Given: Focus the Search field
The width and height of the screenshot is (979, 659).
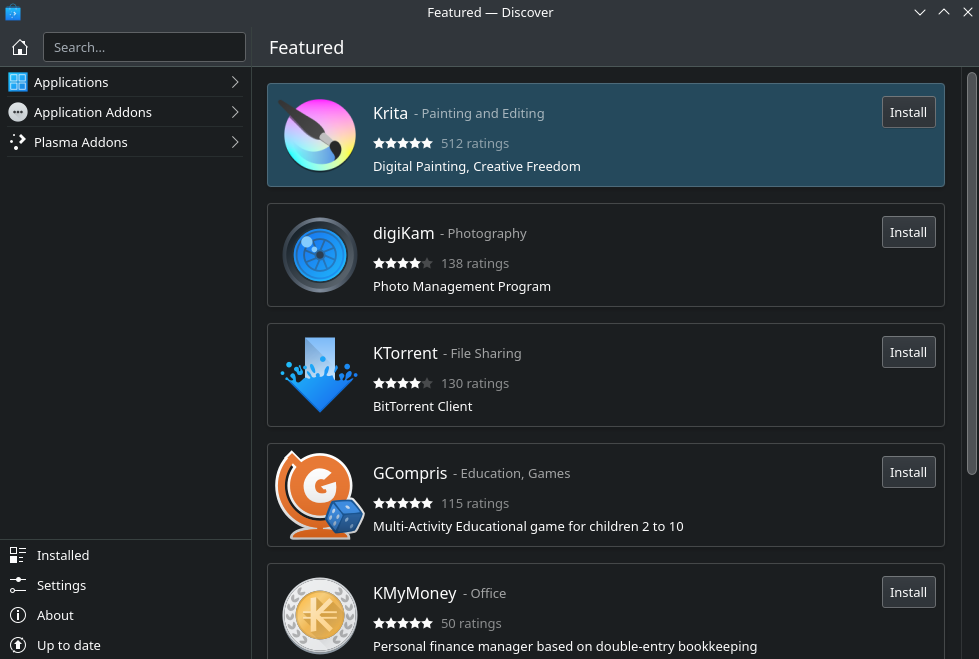Looking at the screenshot, I should (144, 47).
